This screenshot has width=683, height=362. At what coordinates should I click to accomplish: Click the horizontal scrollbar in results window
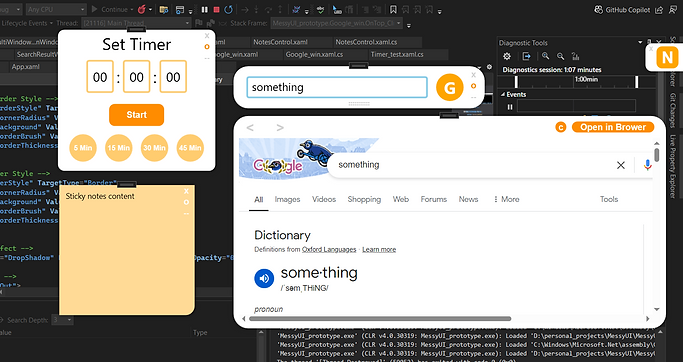(380, 319)
